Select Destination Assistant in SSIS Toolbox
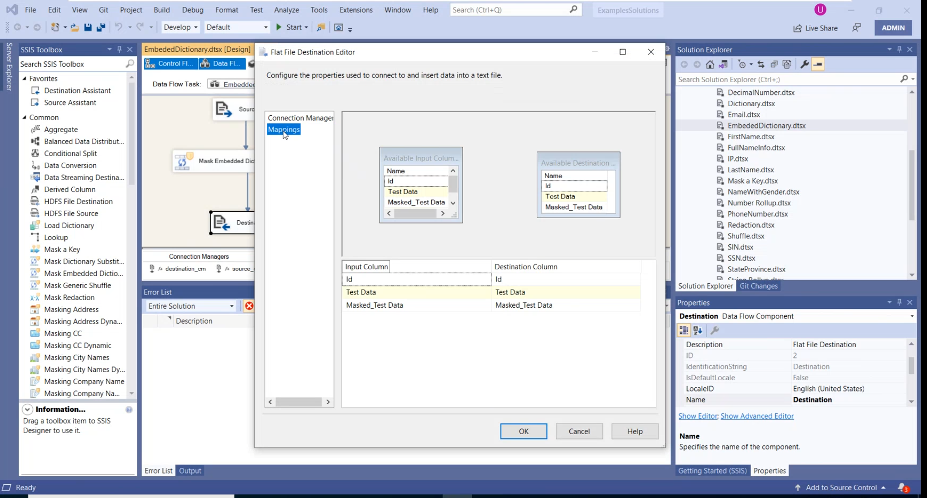 pyautogui.click(x=77, y=90)
